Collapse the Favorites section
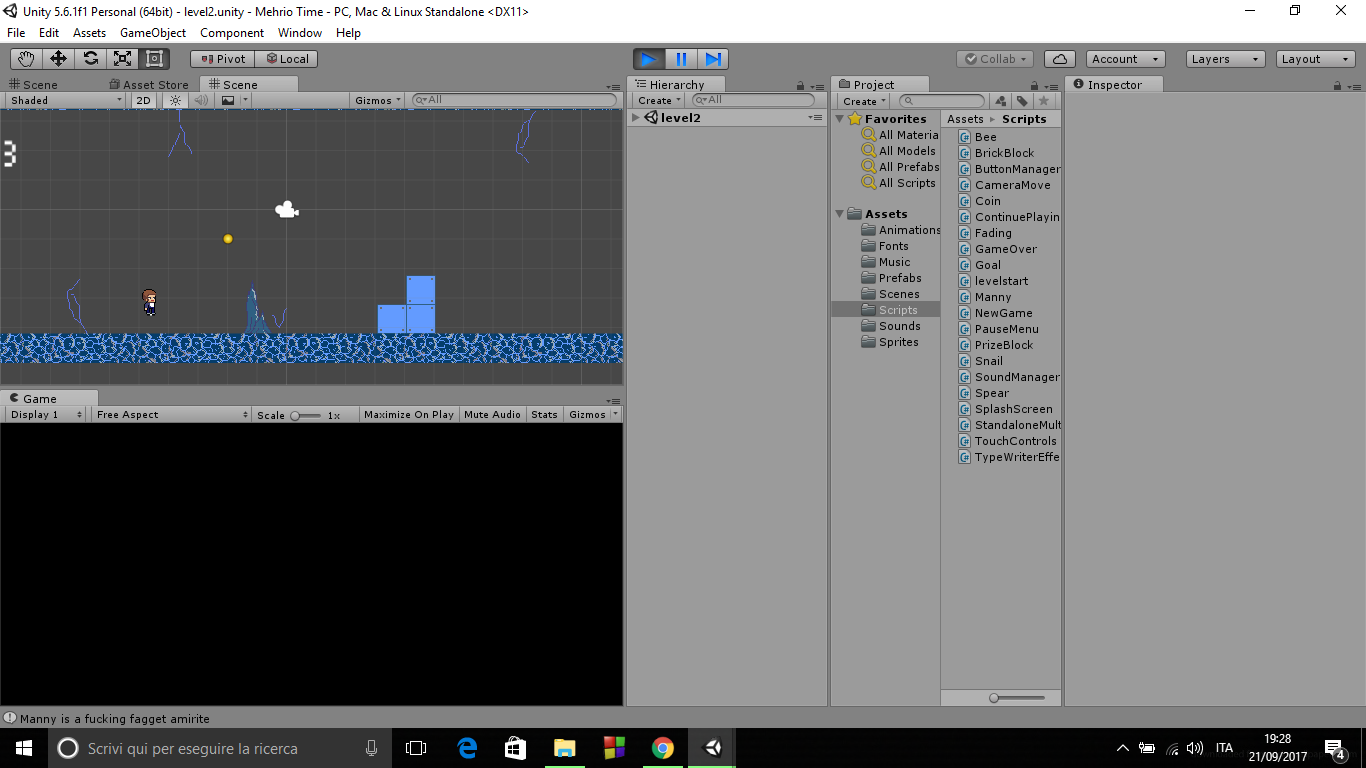This screenshot has height=768, width=1366. 840,119
